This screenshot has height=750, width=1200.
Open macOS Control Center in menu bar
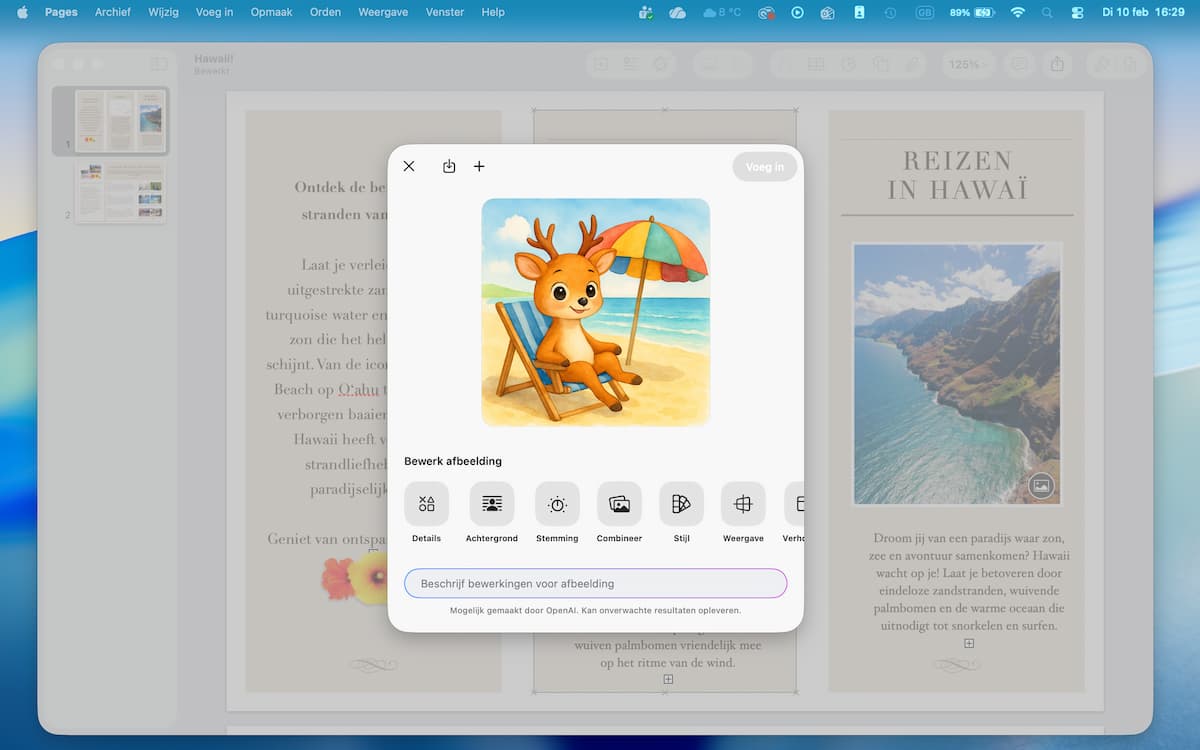1077,12
